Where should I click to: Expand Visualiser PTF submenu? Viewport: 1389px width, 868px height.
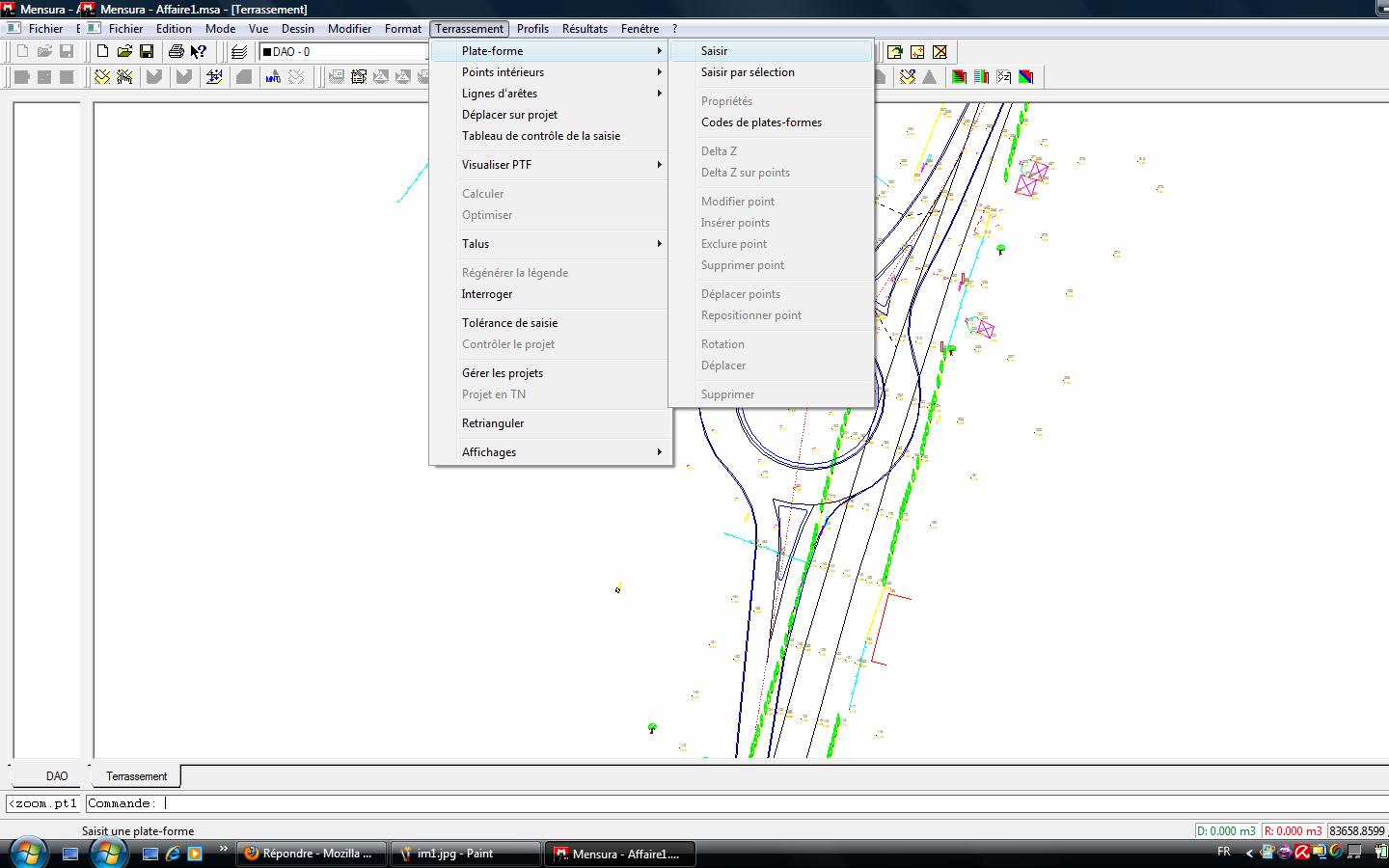[x=552, y=165]
